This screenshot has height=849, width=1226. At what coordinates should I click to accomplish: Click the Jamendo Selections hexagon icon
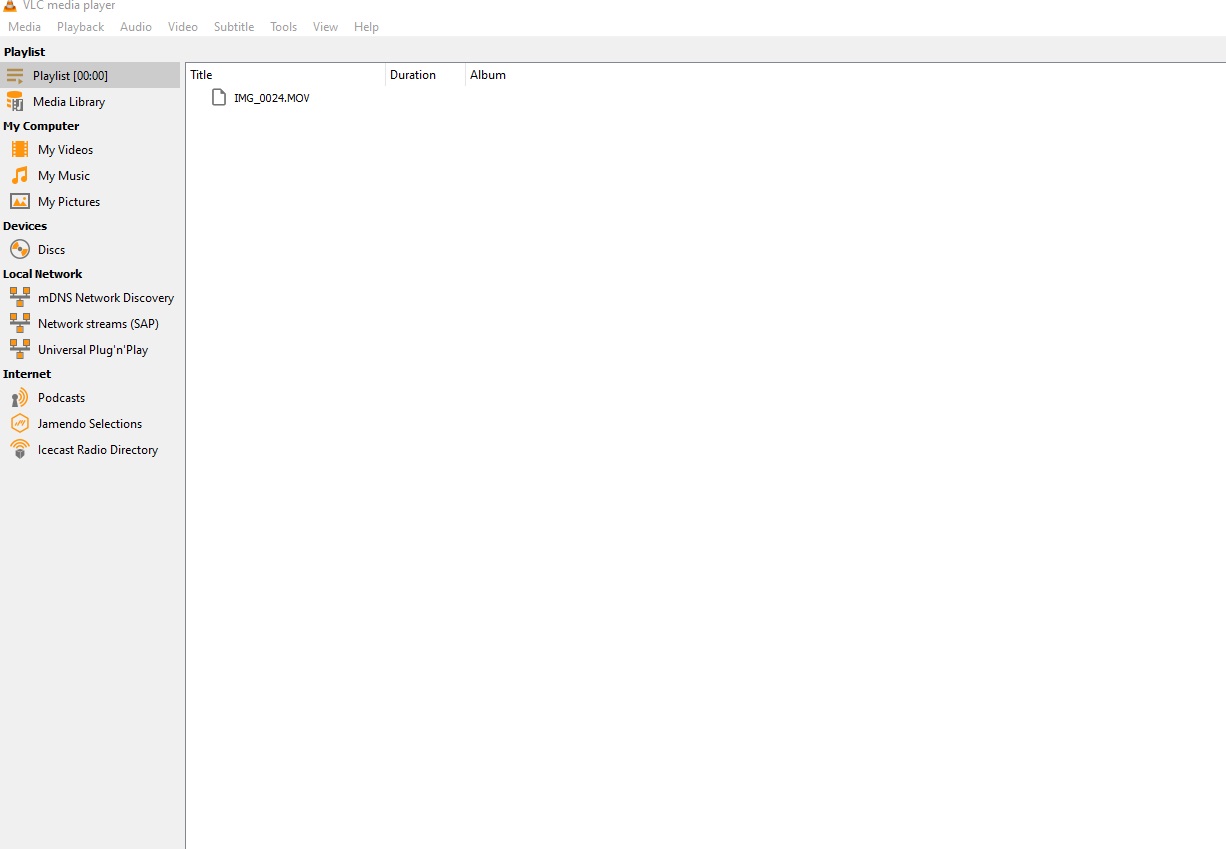click(20, 423)
